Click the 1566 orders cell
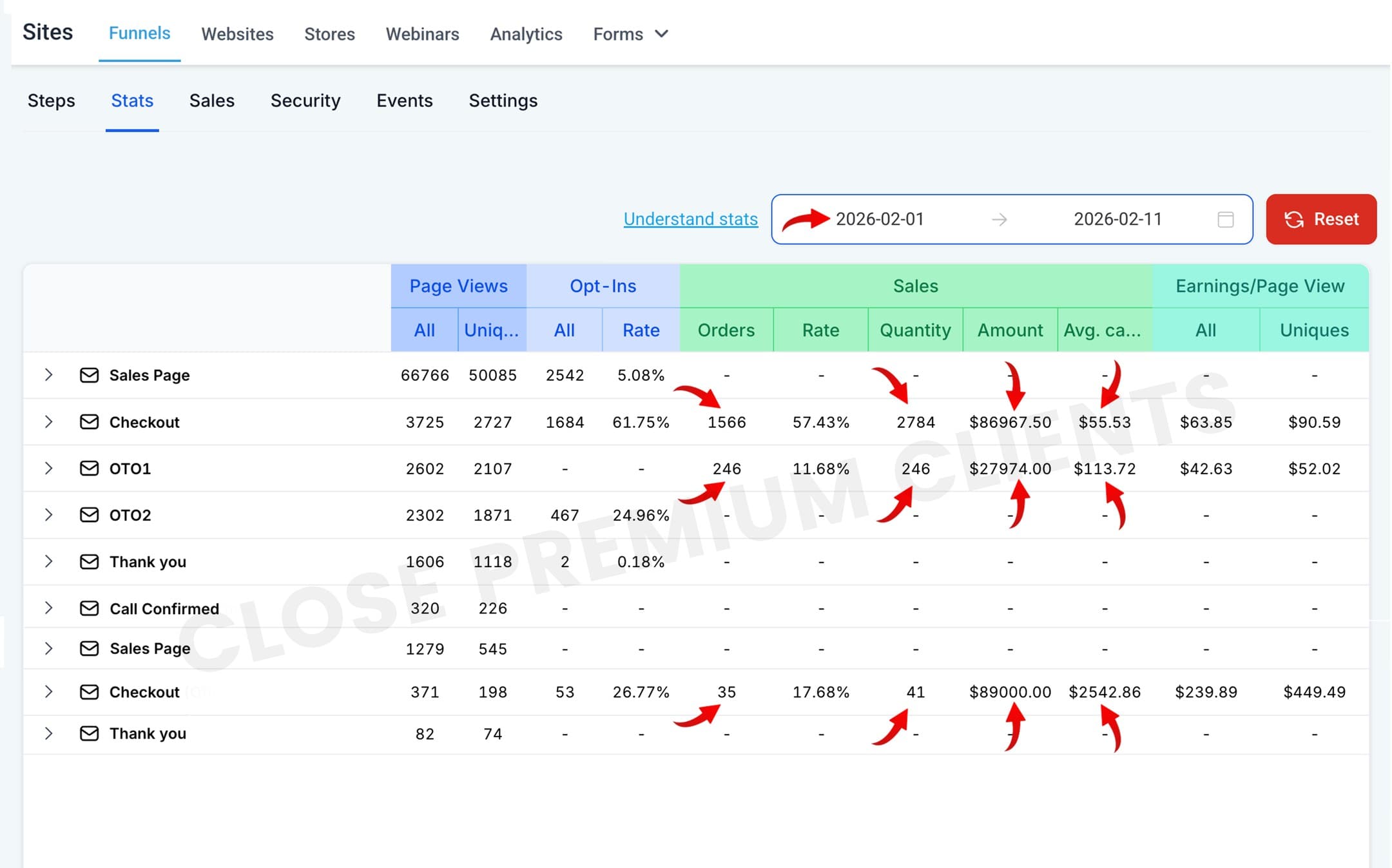 [x=726, y=422]
